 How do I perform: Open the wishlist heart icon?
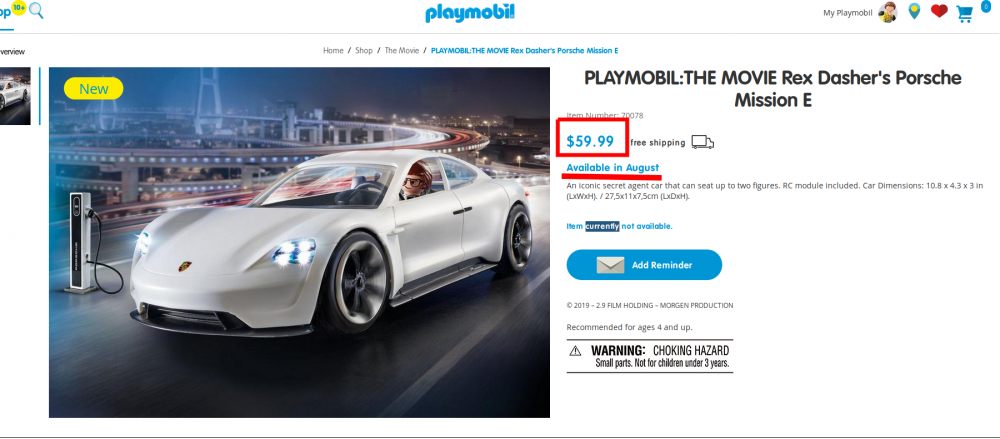tap(939, 11)
